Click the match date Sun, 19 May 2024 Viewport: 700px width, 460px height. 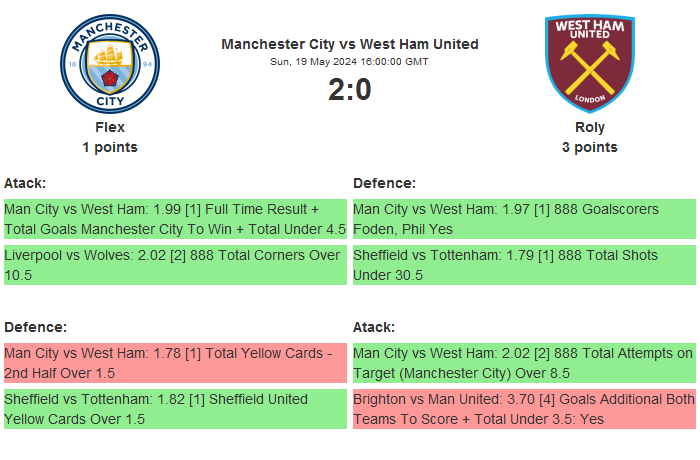350,61
